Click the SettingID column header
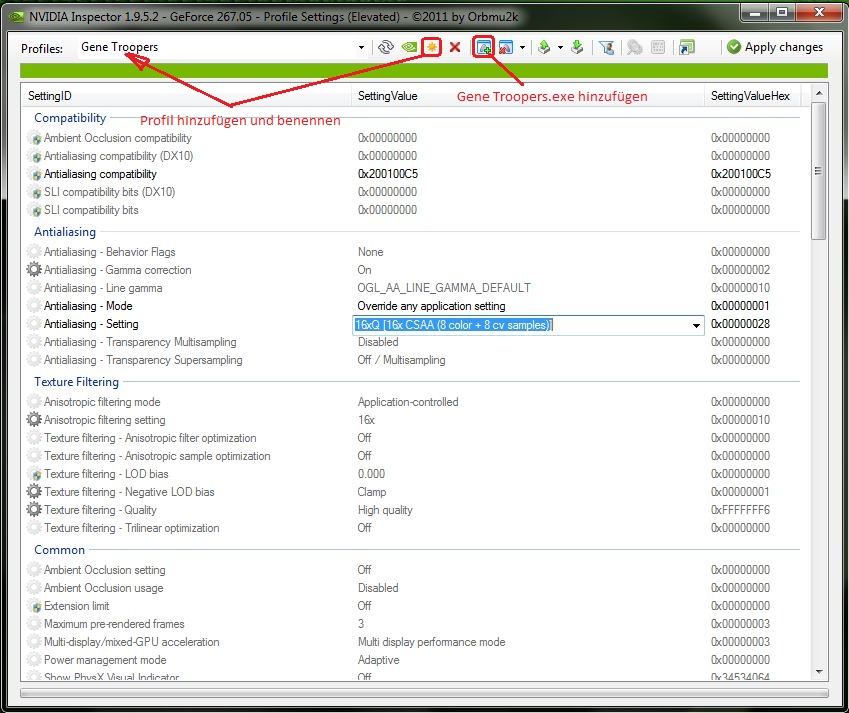 coord(186,96)
